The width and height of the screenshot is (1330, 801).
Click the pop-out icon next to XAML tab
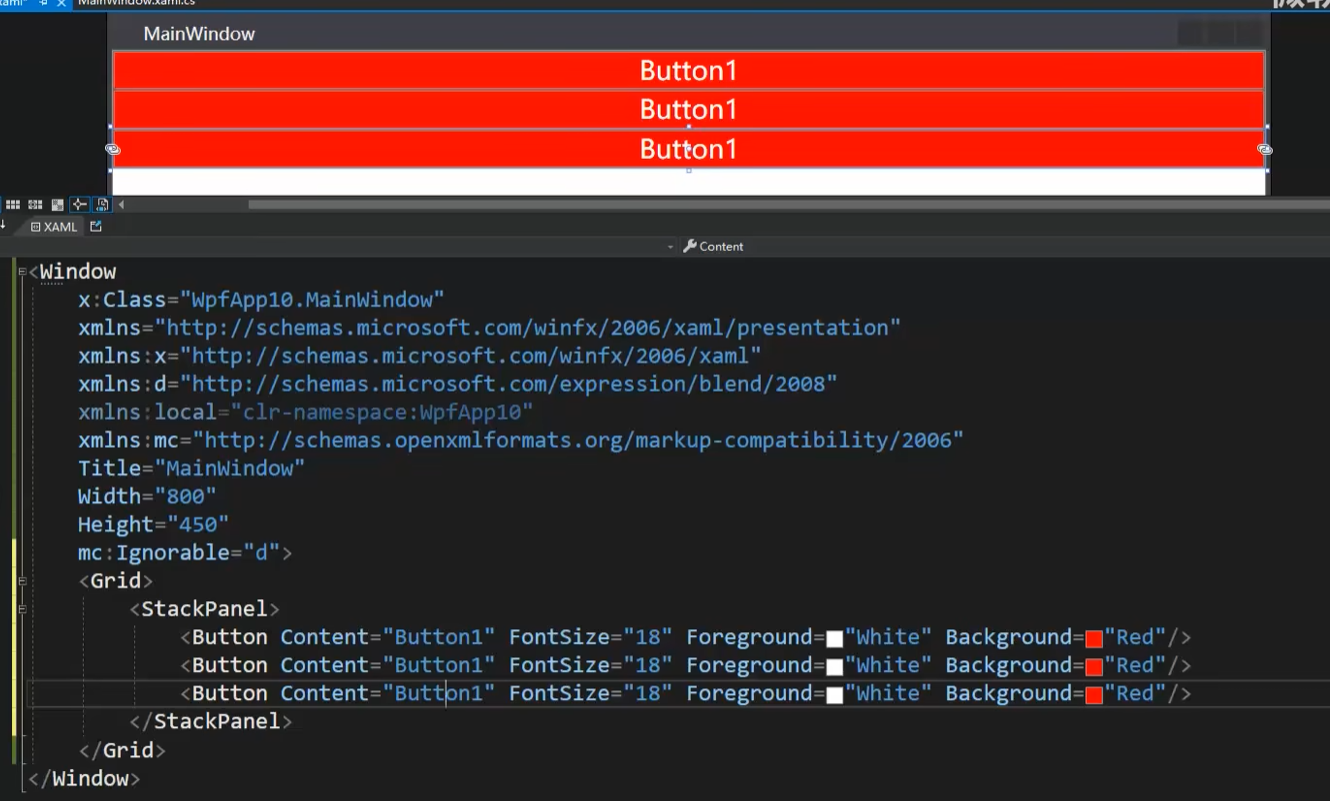pyautogui.click(x=95, y=226)
